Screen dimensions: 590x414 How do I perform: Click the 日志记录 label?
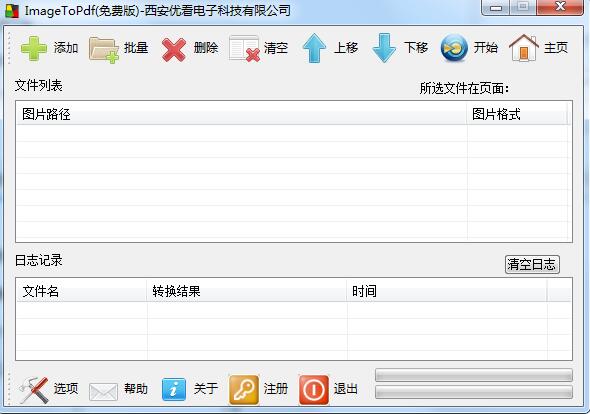pyautogui.click(x=39, y=260)
